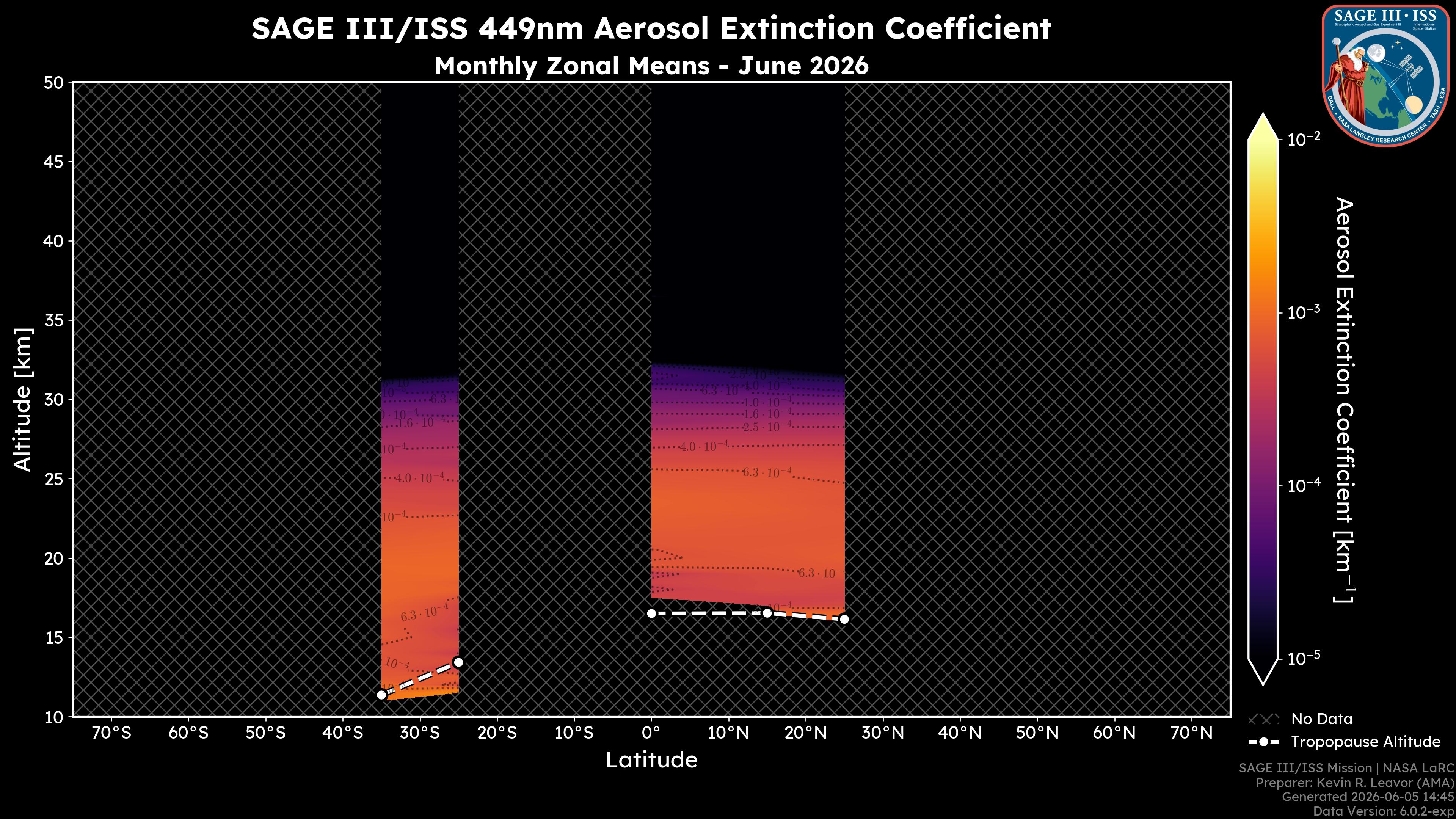
Task: Click the y-axis tick label 50
Action: coord(54,83)
